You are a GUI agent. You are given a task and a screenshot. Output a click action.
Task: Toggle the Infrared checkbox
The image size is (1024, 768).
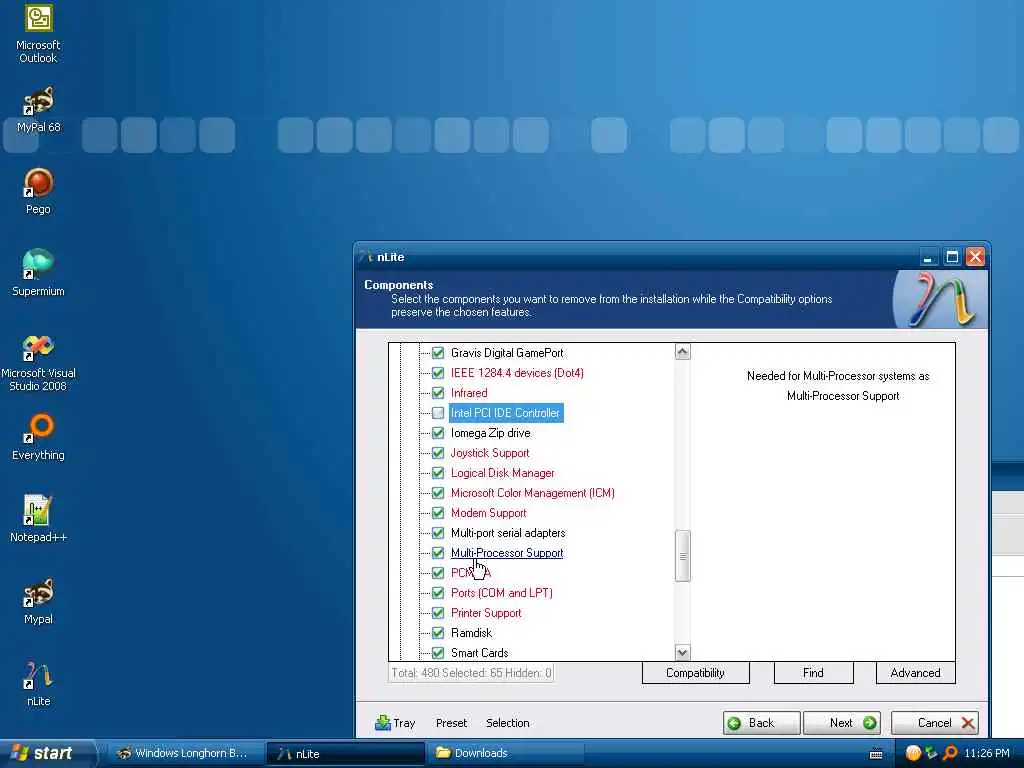coord(438,393)
